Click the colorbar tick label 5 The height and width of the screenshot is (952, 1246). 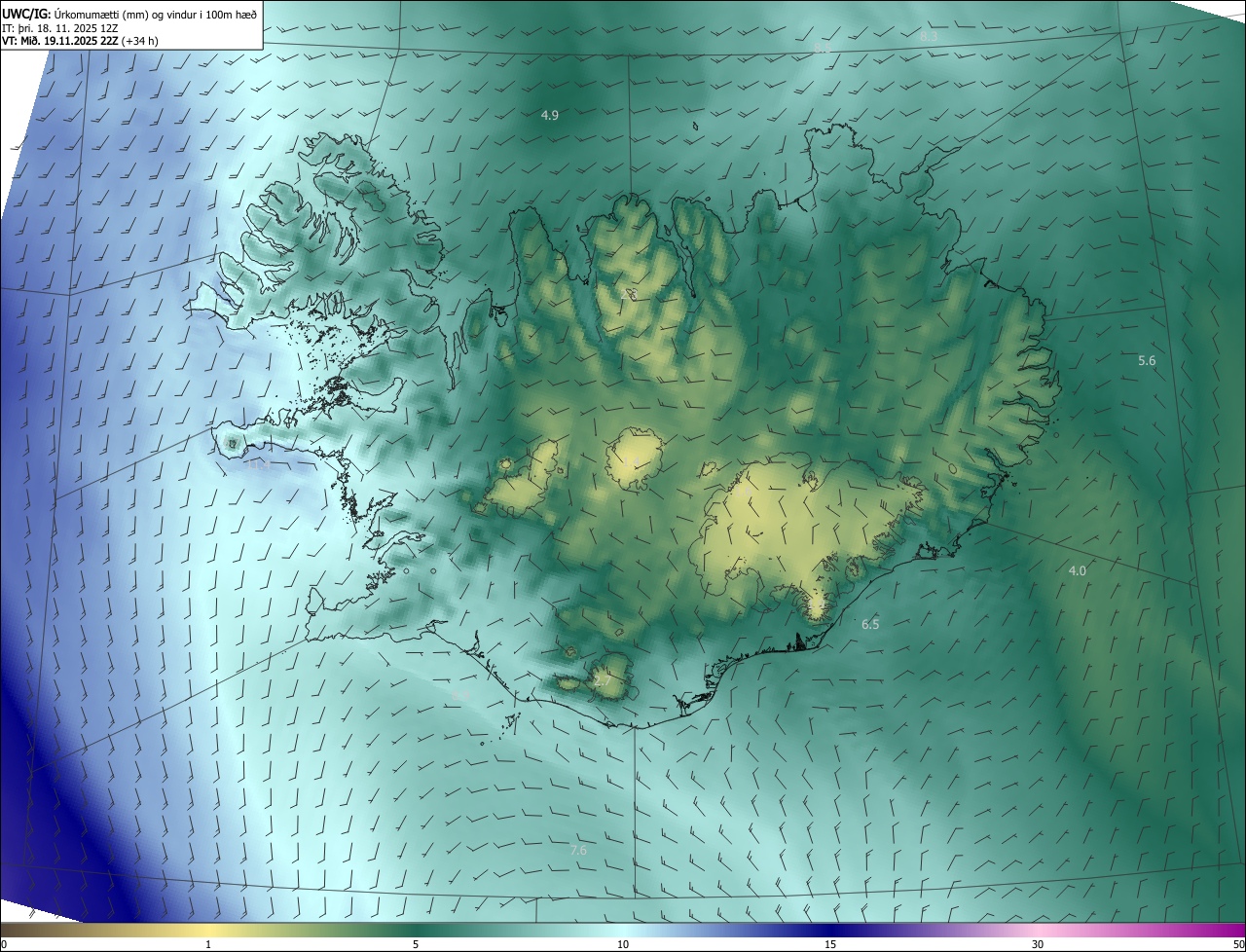pyautogui.click(x=416, y=944)
